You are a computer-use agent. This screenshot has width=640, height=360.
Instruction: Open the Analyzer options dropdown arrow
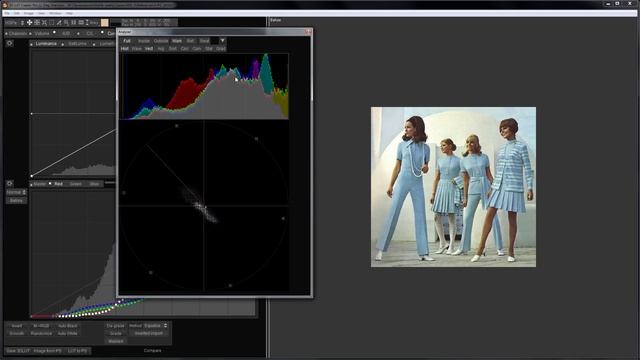click(222, 40)
